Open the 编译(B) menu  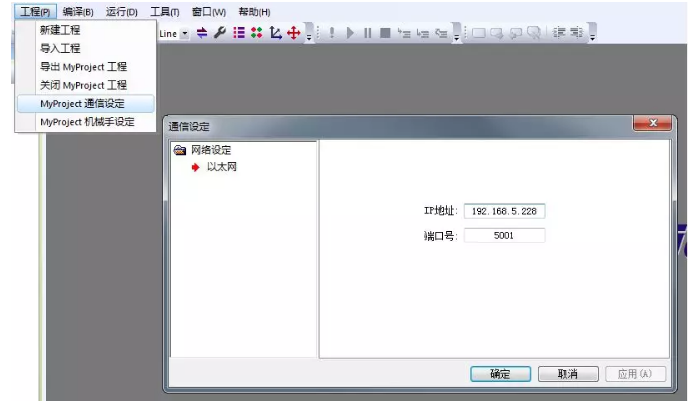pyautogui.click(x=78, y=12)
